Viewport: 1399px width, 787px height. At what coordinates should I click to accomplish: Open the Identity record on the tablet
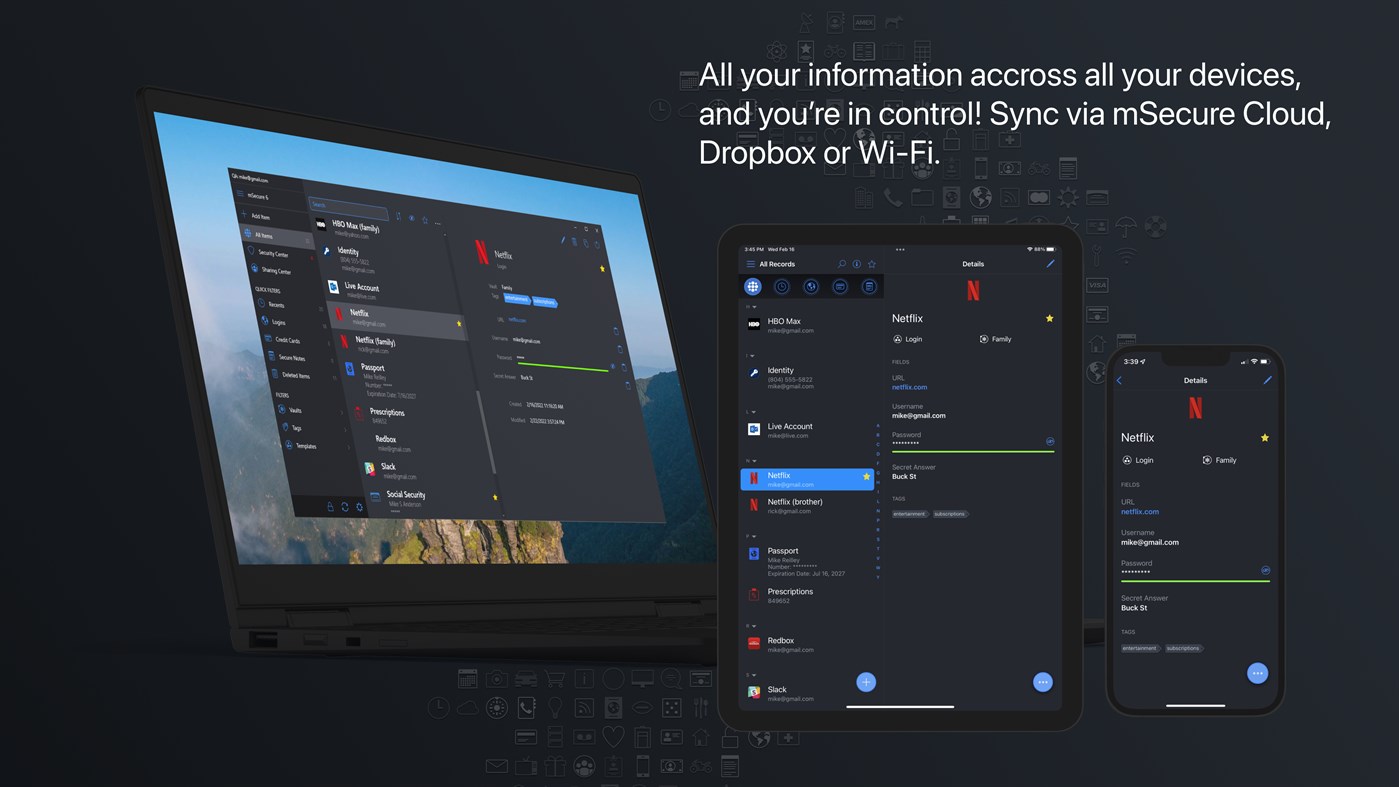click(x=808, y=377)
